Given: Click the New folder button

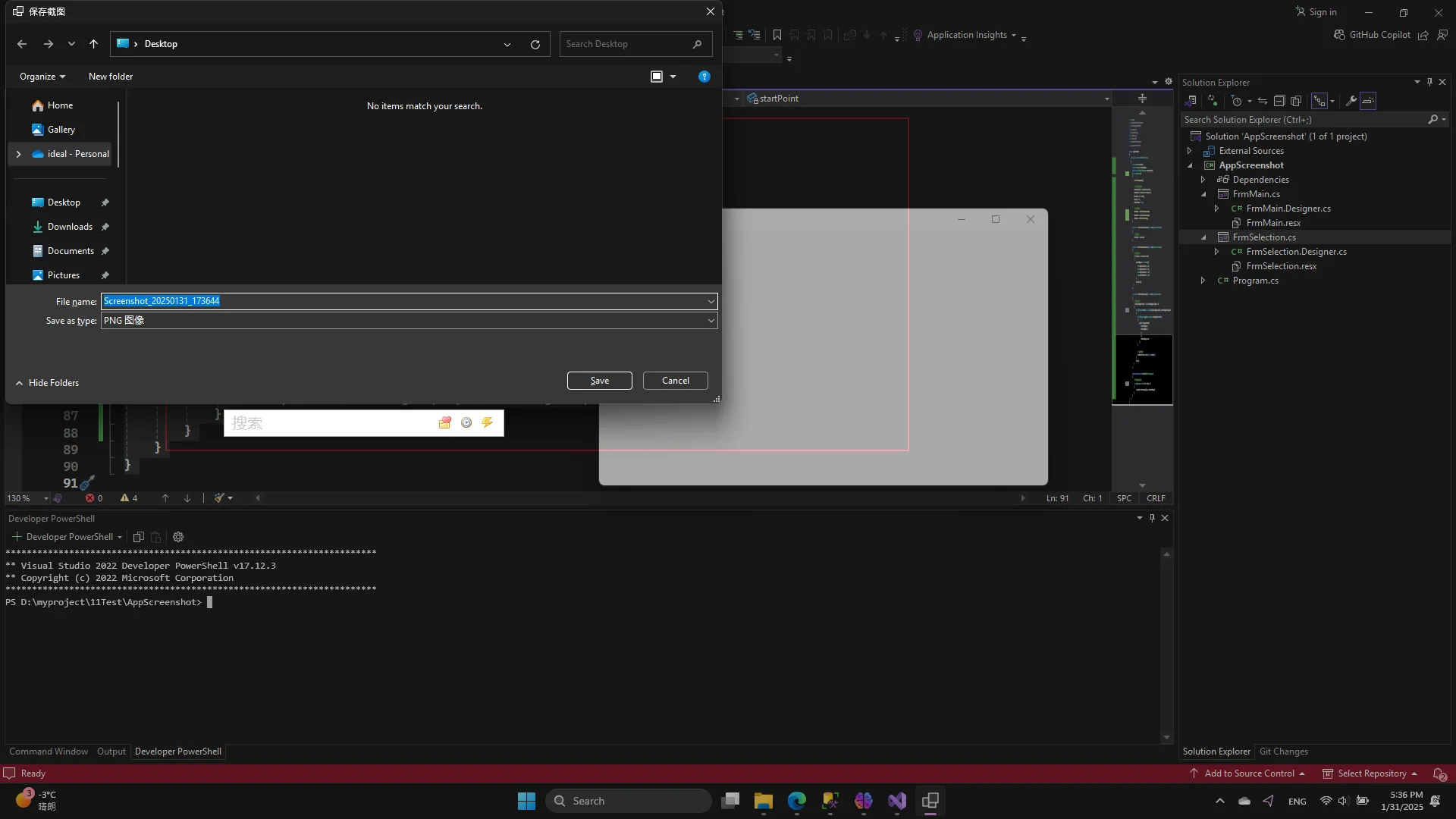Looking at the screenshot, I should (111, 77).
